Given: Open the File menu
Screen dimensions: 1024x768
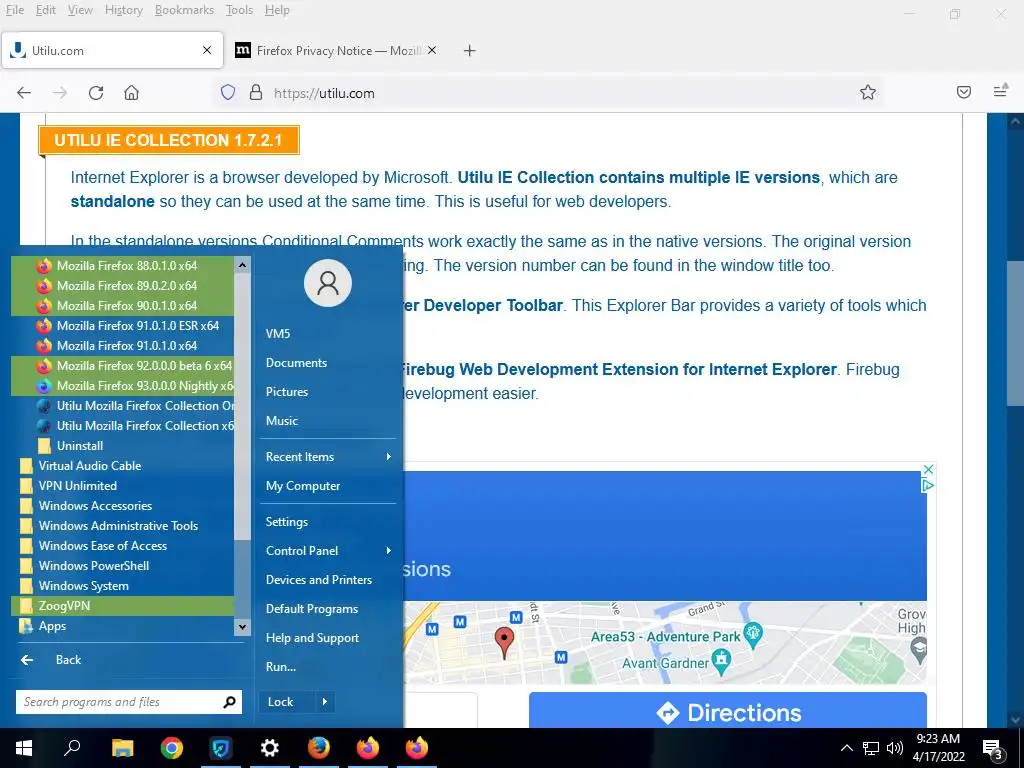Looking at the screenshot, I should (14, 10).
